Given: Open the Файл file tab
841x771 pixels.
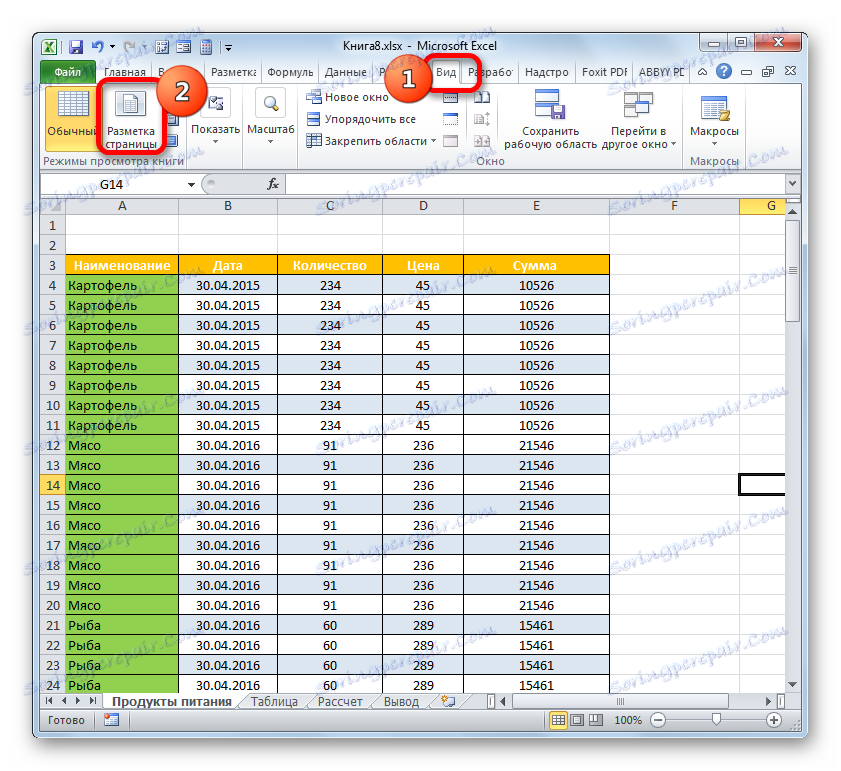Looking at the screenshot, I should tap(68, 72).
